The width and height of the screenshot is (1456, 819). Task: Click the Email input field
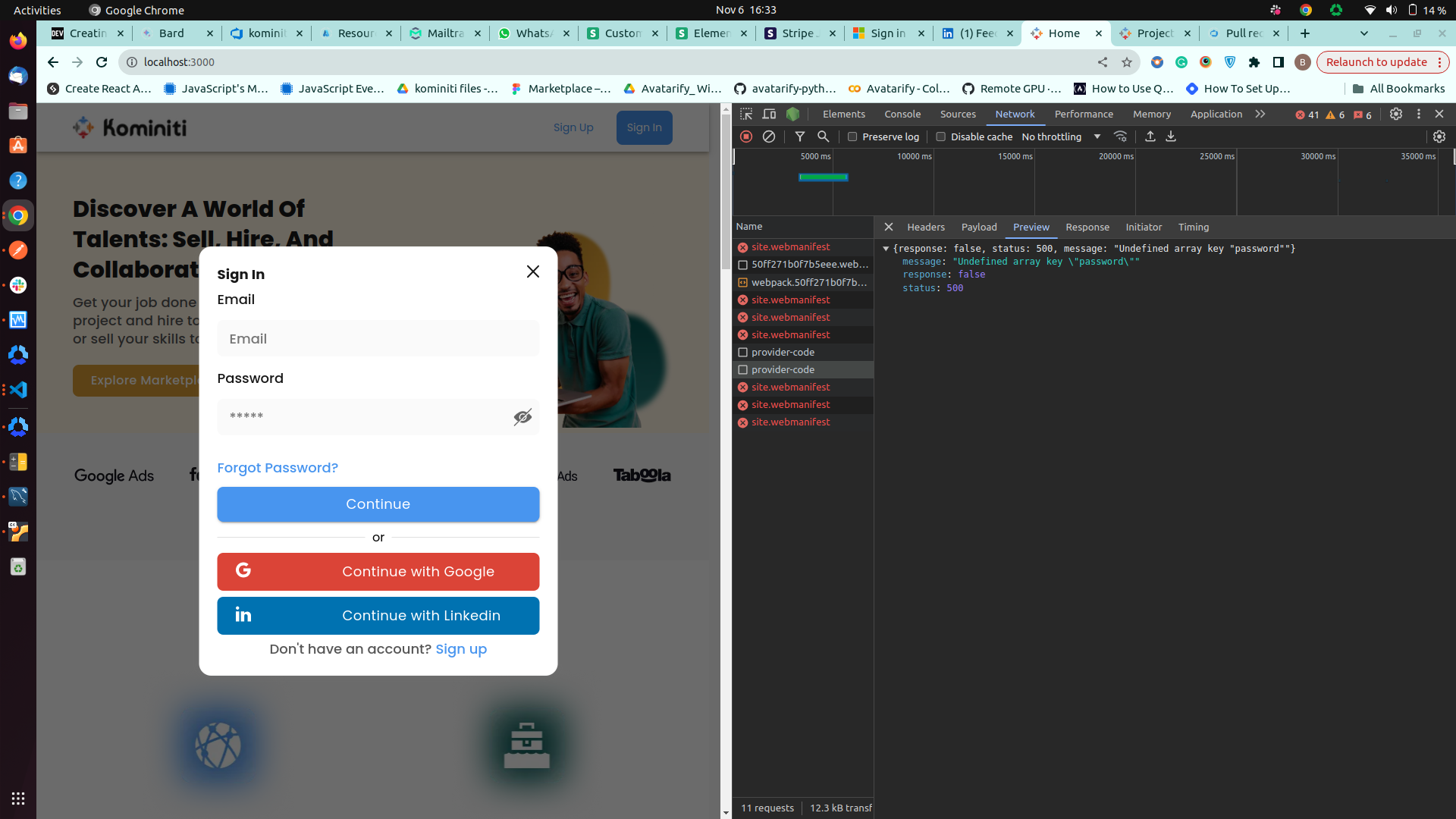(378, 339)
